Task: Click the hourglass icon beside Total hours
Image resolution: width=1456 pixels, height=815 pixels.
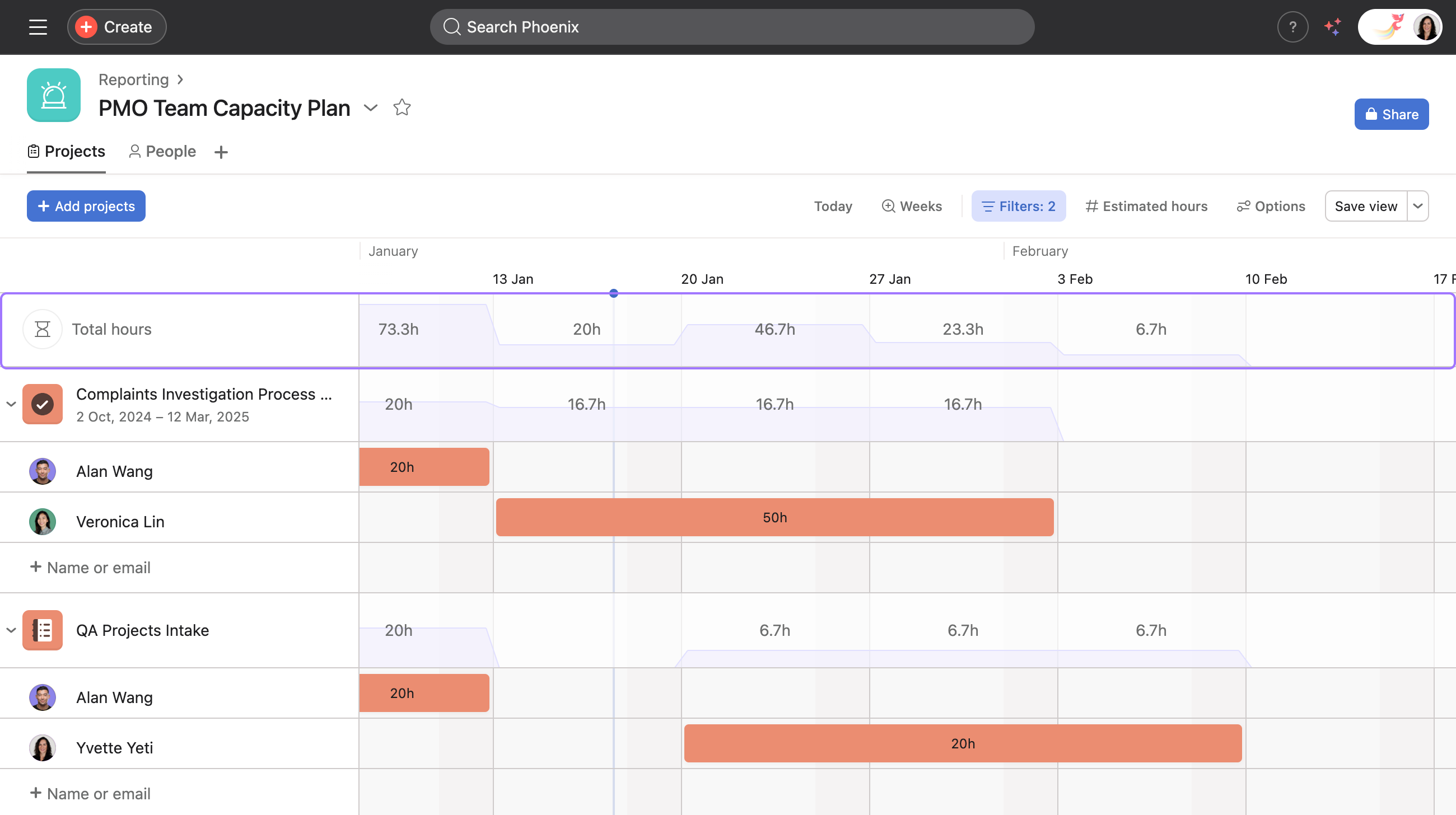Action: tap(43, 329)
